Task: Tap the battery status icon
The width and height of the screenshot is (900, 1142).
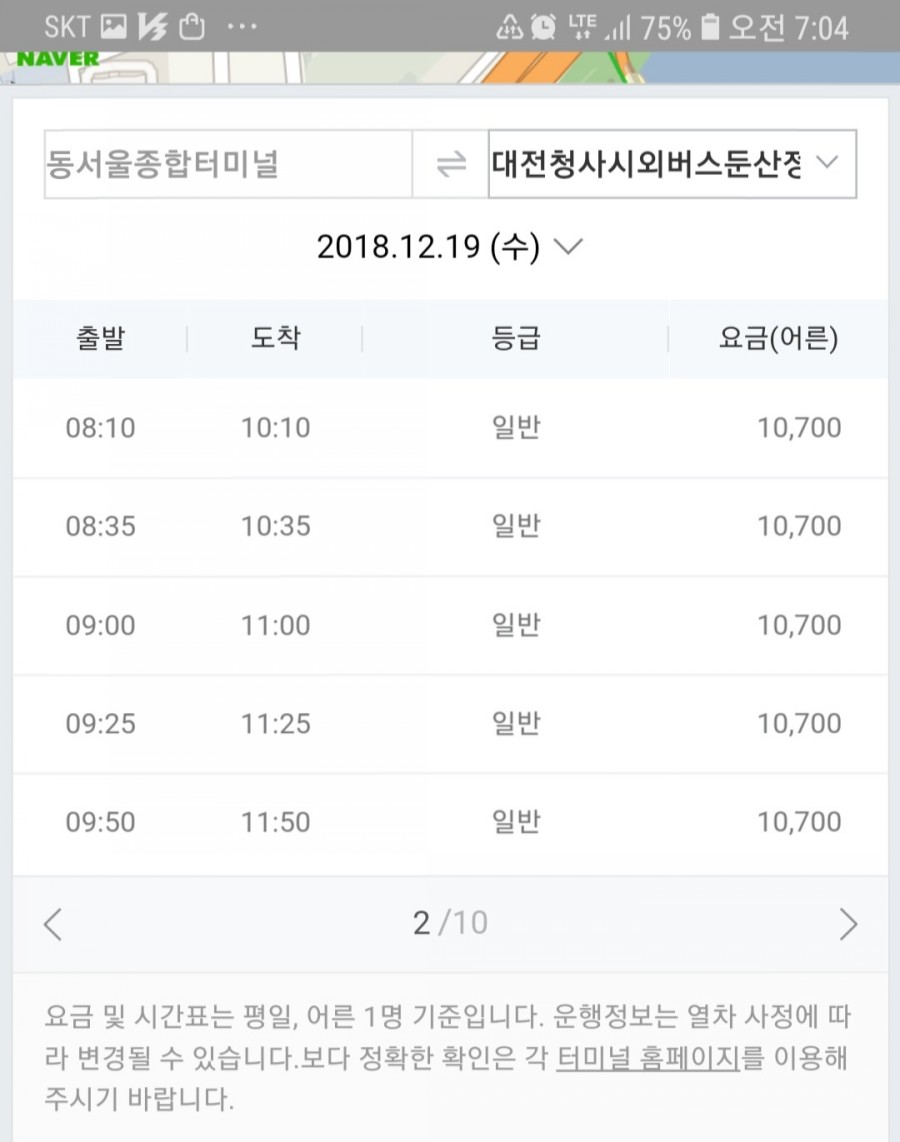Action: click(710, 28)
